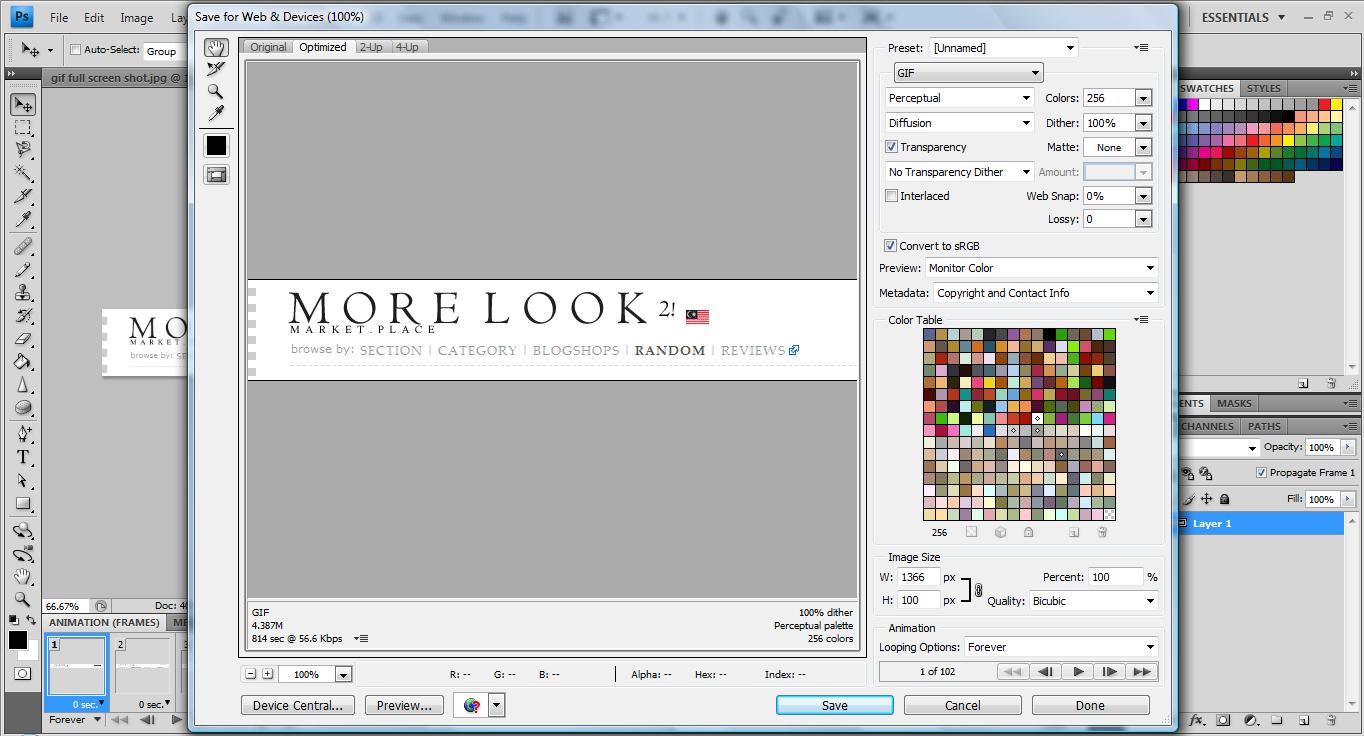Switch to the 2-Up tab
The width and height of the screenshot is (1364, 736).
tap(371, 47)
